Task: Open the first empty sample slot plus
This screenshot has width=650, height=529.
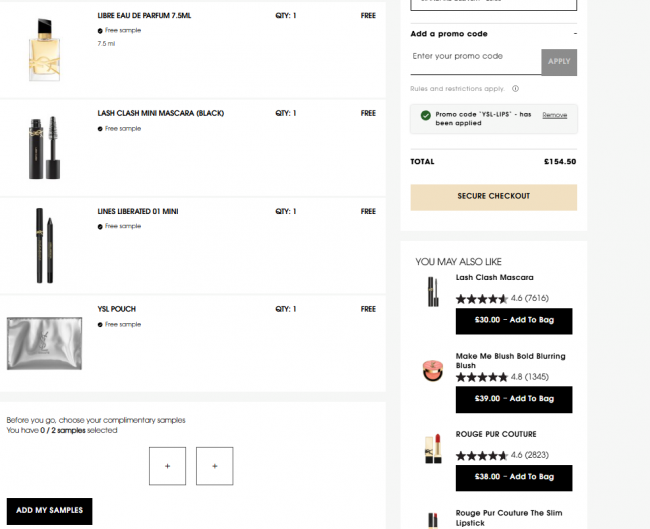Action: click(x=167, y=466)
